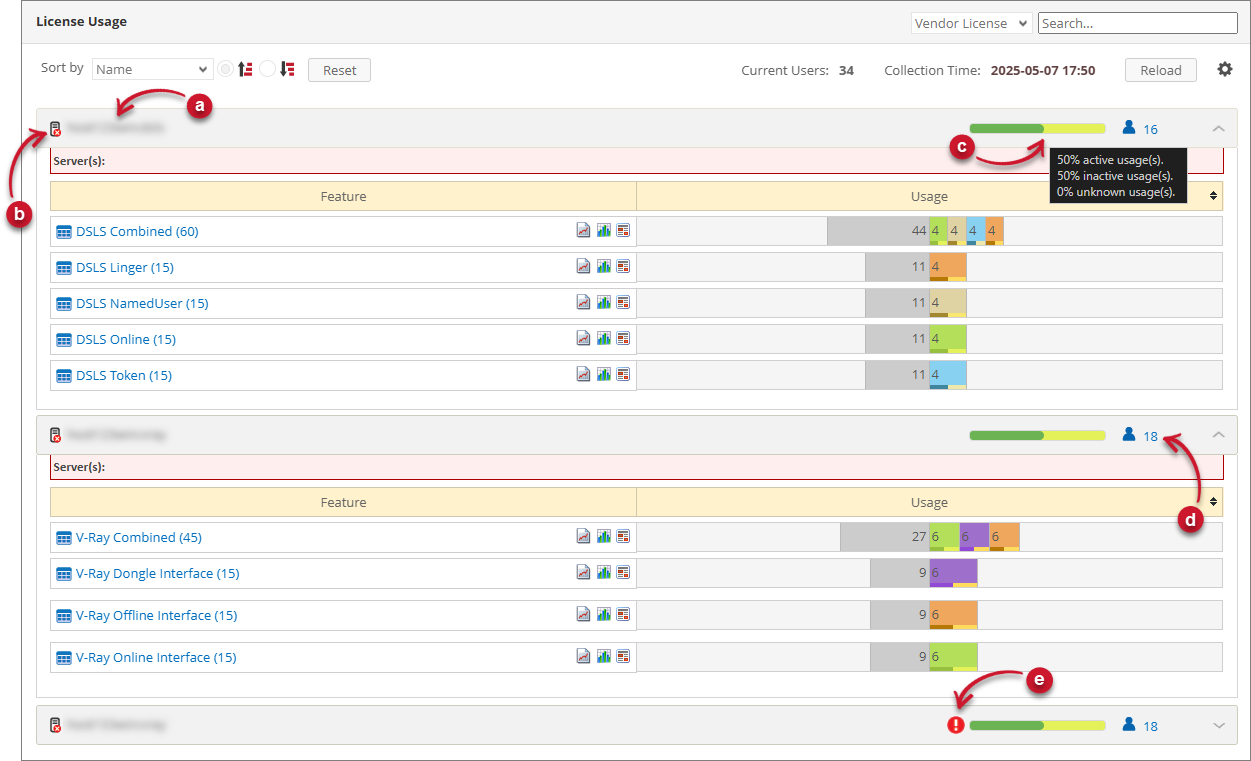1251x761 pixels.
Task: Open the DSLS Token (15) feature link
Action: (124, 375)
